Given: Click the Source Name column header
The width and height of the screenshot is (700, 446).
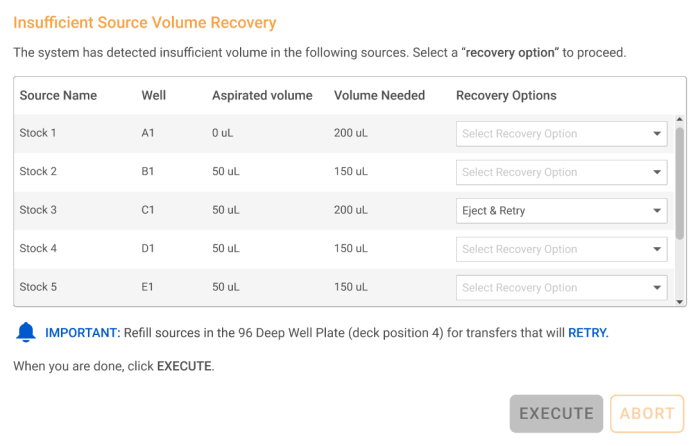Looking at the screenshot, I should tap(58, 96).
